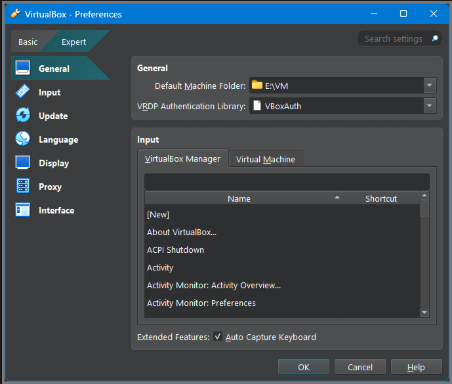Image resolution: width=452 pixels, height=384 pixels.
Task: Open the Display settings label
Action: coord(54,163)
